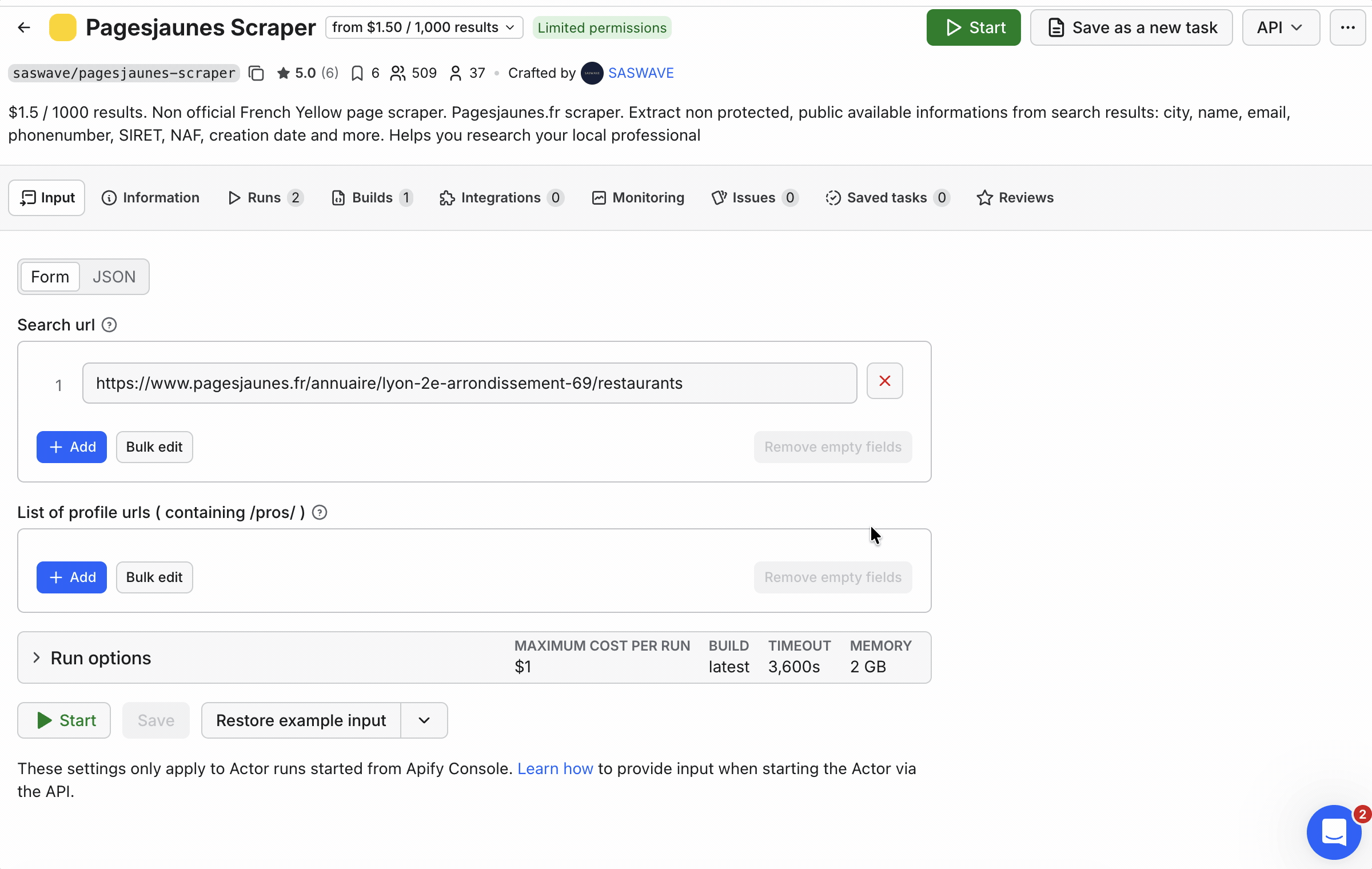Remove search url row 1 with red X

(x=884, y=381)
